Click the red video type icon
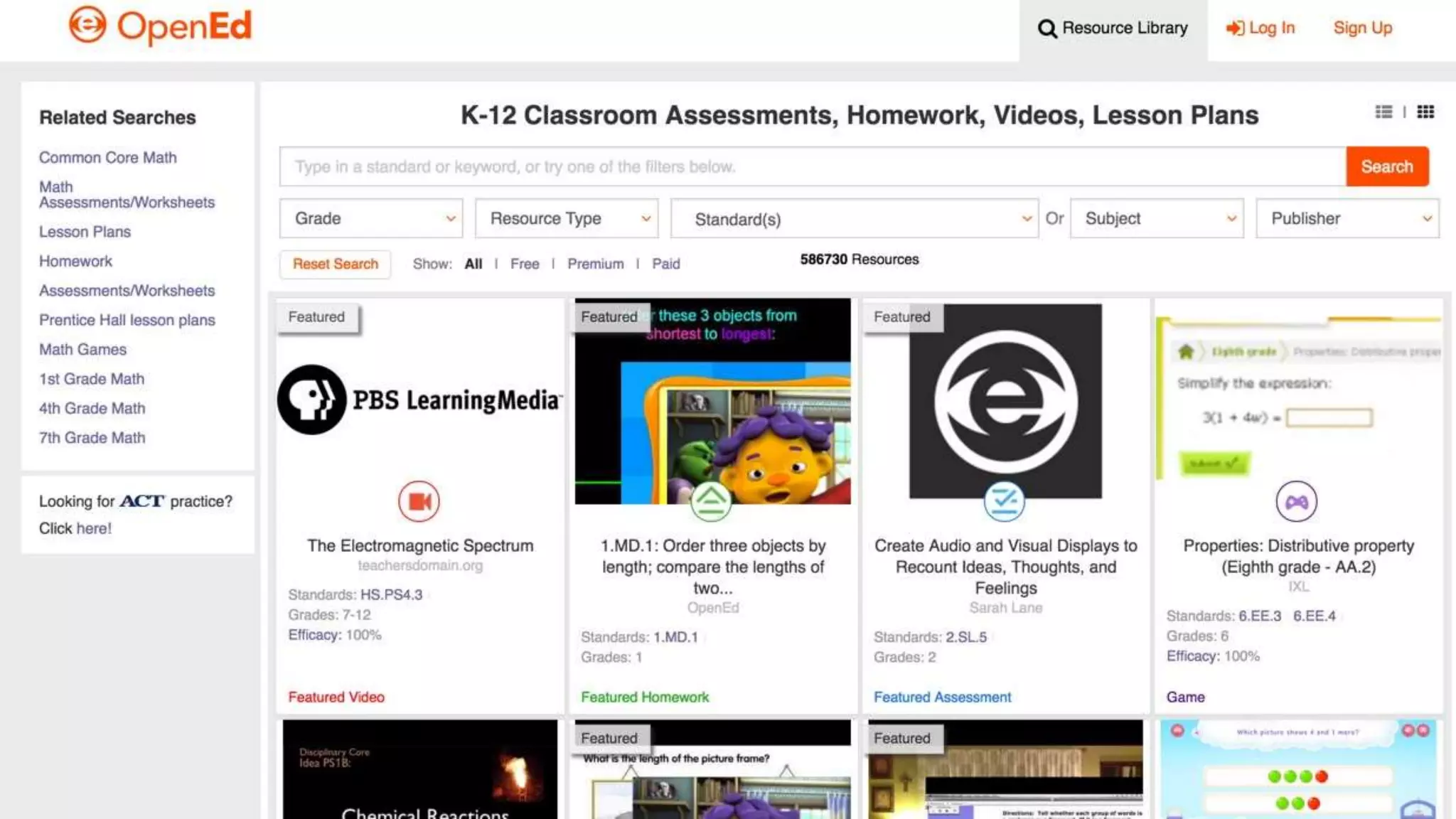 (419, 501)
